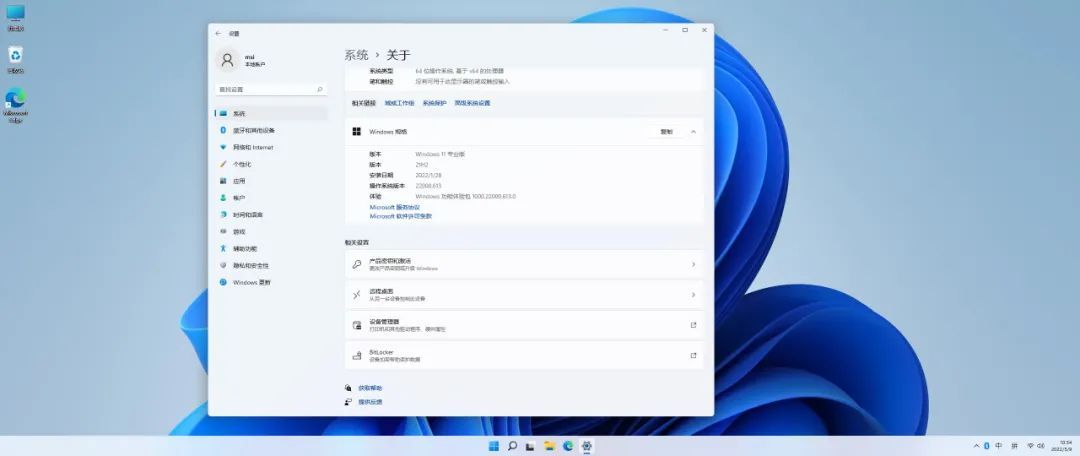
Task: Open the Microsoft 服务协议 link
Action: [x=395, y=207]
